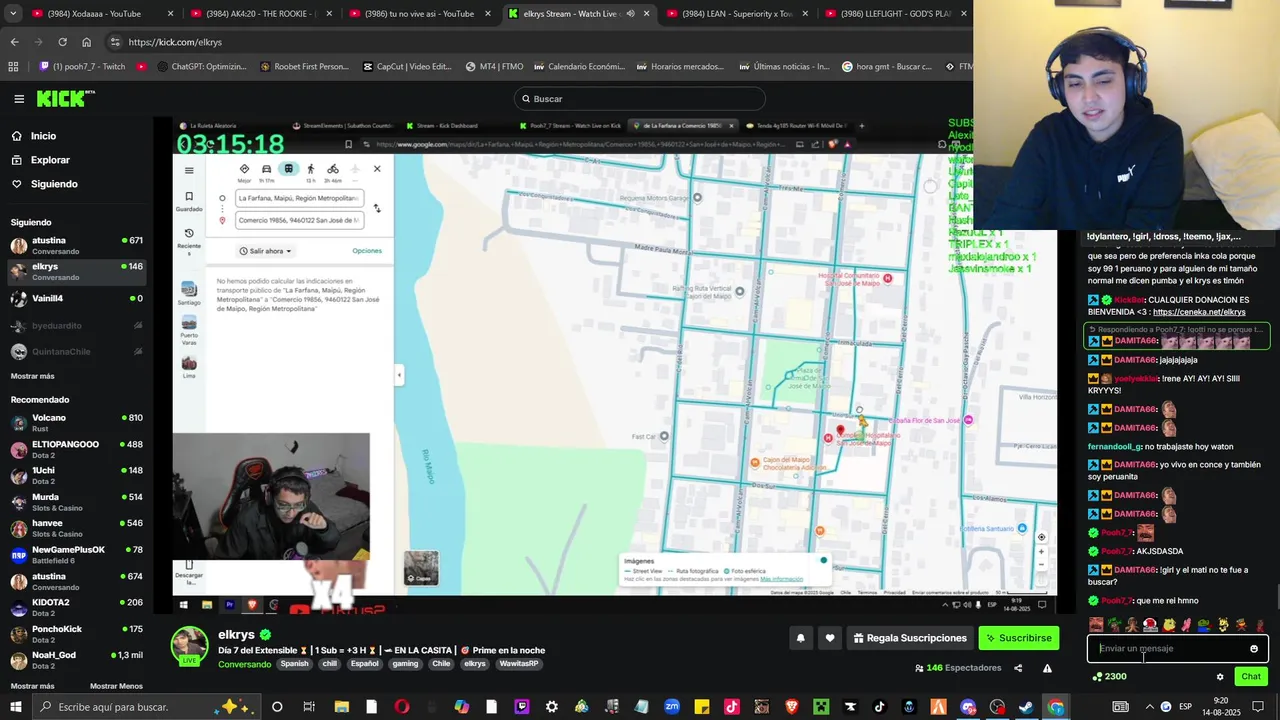Click the Windows taskbar search box
This screenshot has height=720, width=1280.
[145, 707]
